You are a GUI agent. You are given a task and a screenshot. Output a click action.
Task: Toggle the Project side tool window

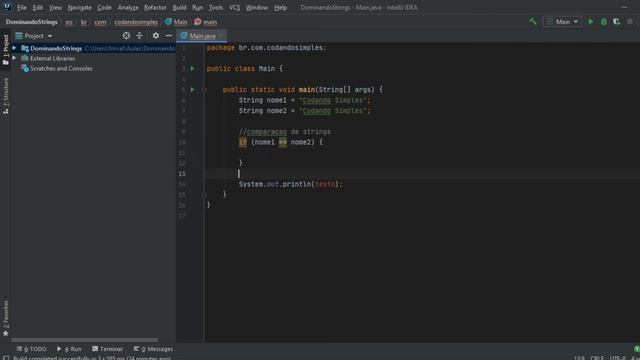point(5,50)
